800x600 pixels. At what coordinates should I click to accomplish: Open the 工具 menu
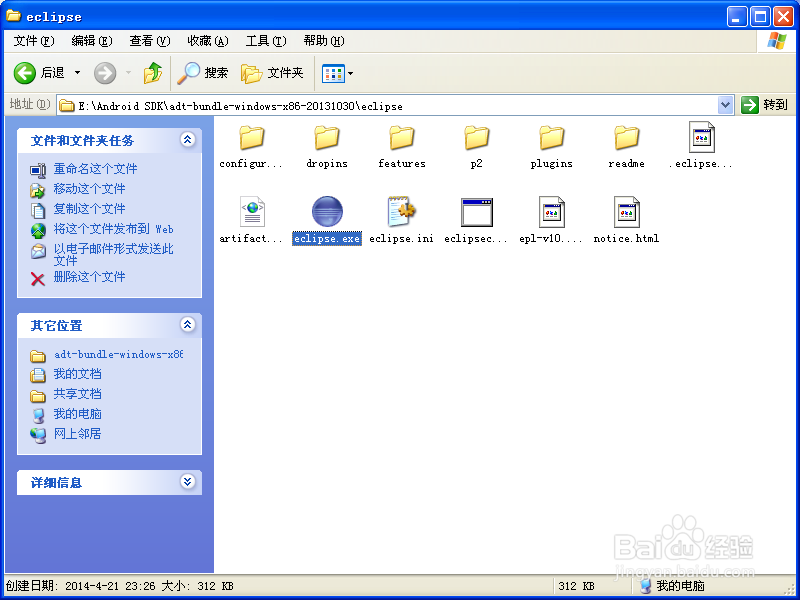(265, 41)
